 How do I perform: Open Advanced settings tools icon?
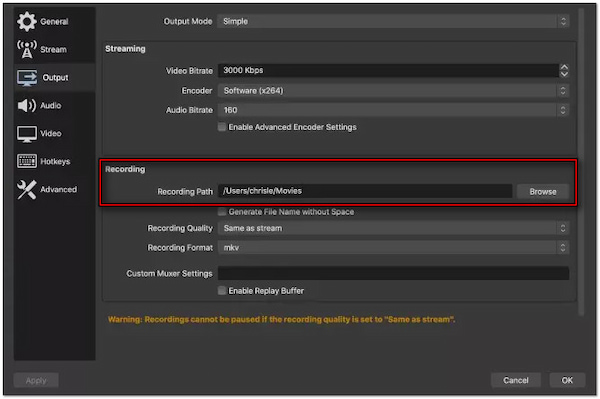pyautogui.click(x=26, y=189)
